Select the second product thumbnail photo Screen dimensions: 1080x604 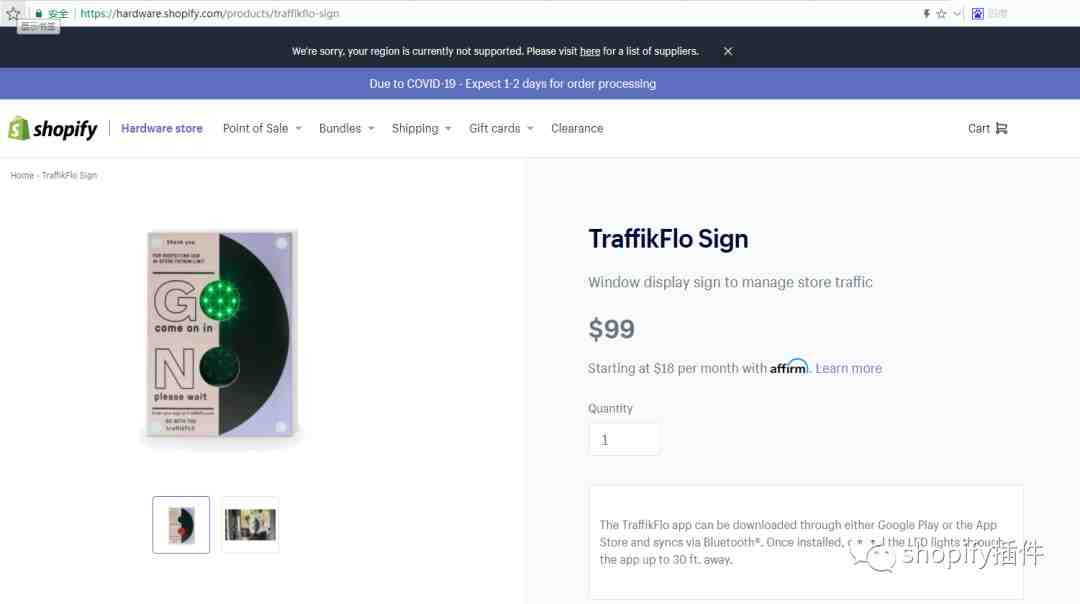click(250, 525)
